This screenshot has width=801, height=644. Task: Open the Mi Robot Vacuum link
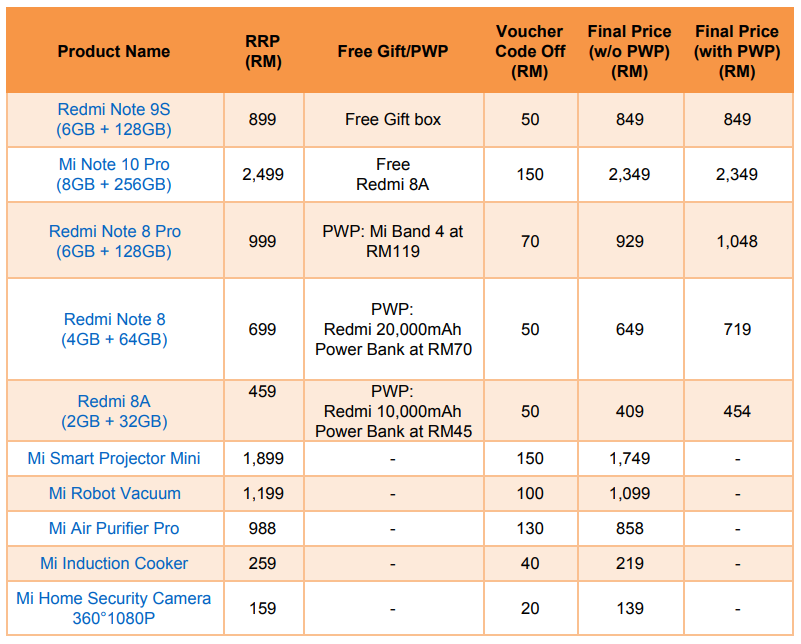114,493
